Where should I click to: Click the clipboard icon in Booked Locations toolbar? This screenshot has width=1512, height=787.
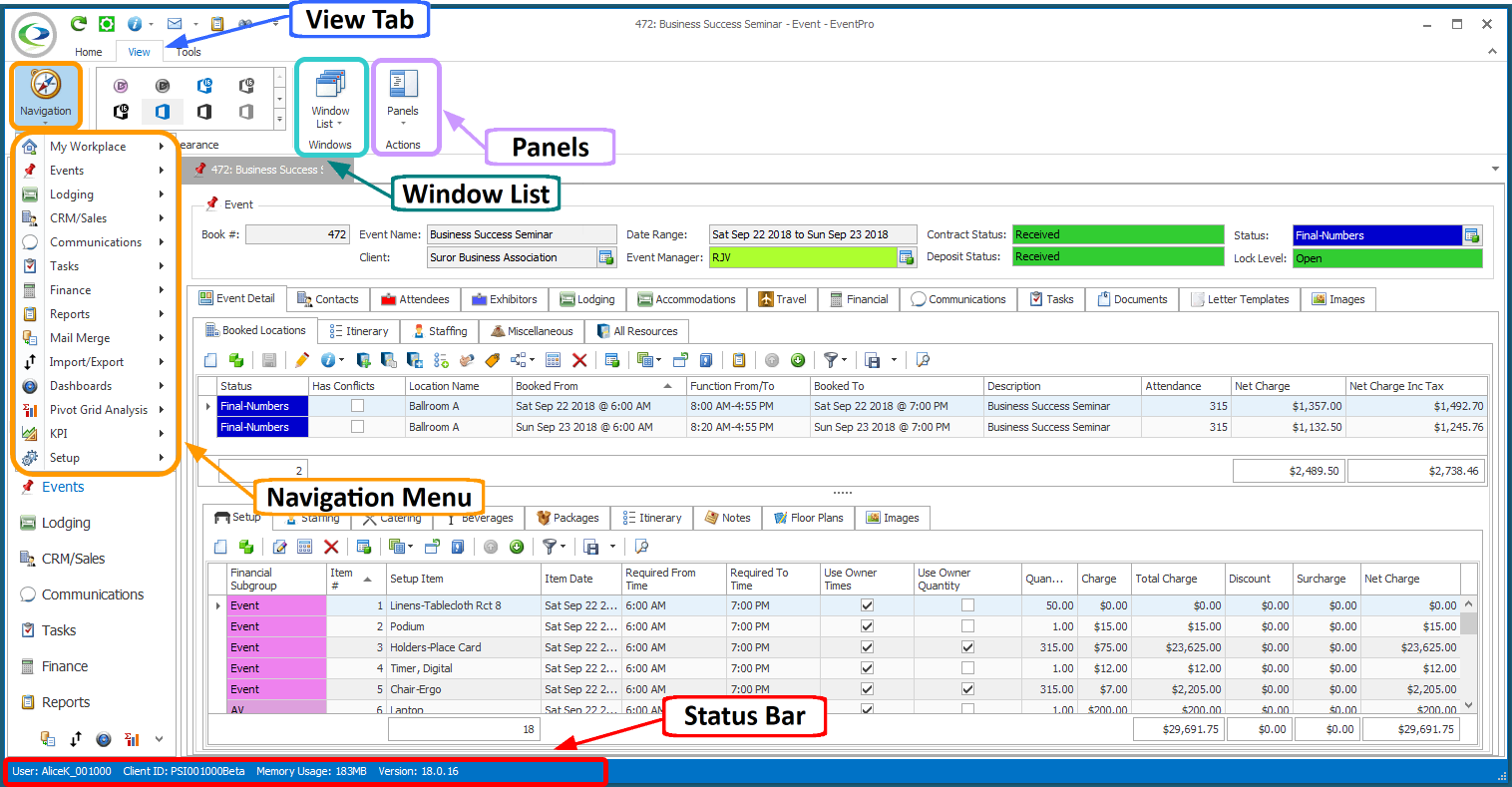(x=738, y=360)
